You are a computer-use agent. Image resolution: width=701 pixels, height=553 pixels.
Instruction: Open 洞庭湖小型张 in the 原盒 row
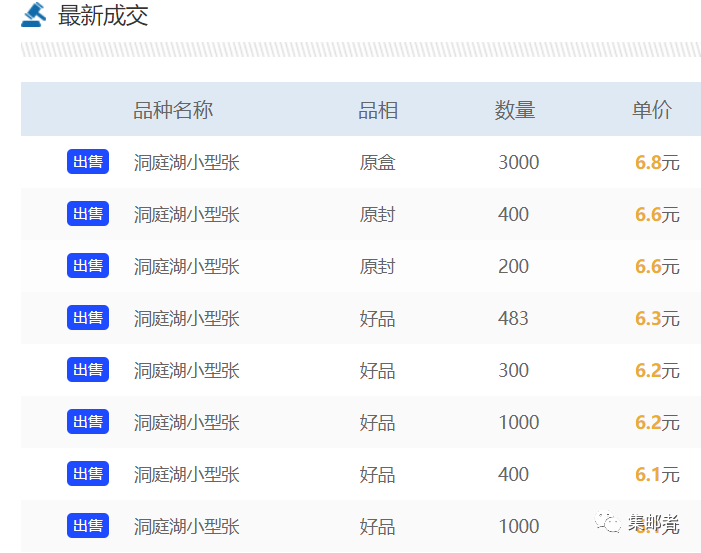click(x=187, y=162)
